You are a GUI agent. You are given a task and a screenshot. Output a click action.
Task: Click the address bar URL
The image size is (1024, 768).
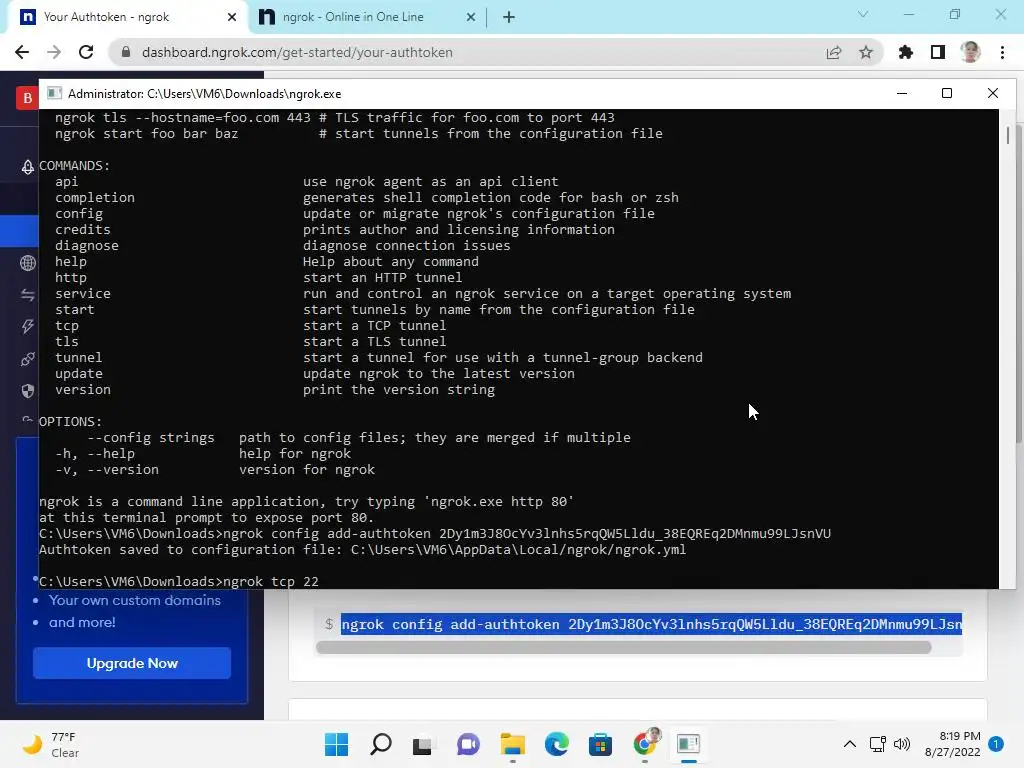tap(297, 52)
